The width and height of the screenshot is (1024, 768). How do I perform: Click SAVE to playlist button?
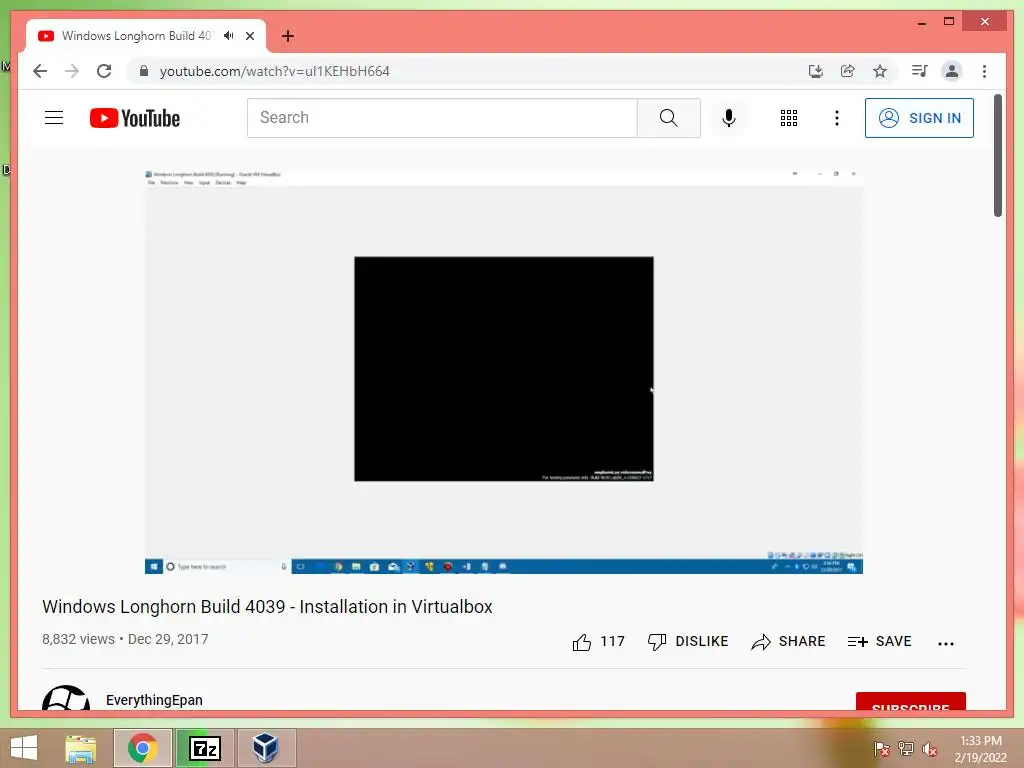[x=879, y=642]
